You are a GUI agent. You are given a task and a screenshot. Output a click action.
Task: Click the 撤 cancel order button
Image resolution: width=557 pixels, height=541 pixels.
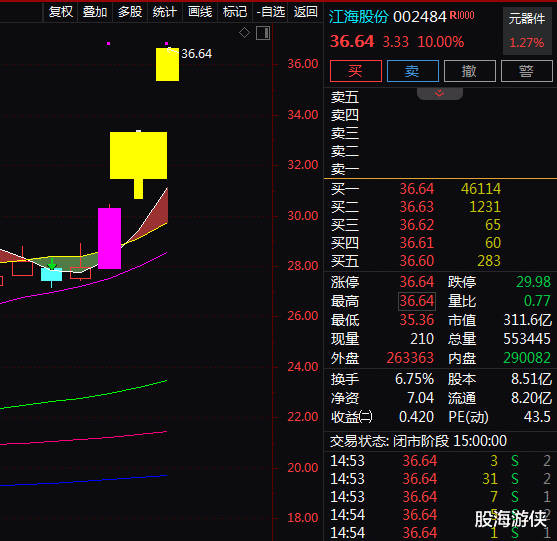pyautogui.click(x=470, y=71)
